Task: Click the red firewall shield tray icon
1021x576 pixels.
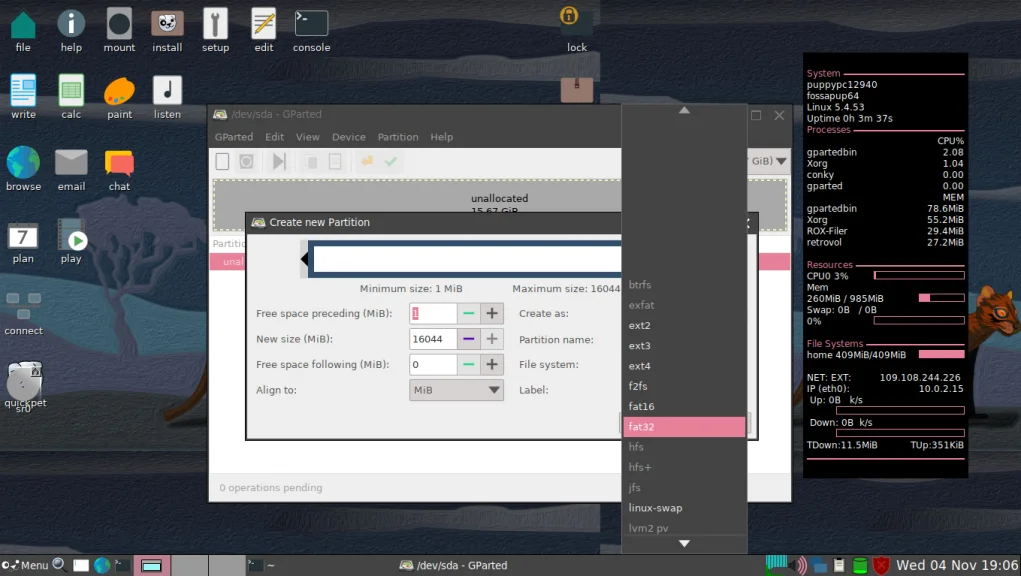Action: click(881, 565)
